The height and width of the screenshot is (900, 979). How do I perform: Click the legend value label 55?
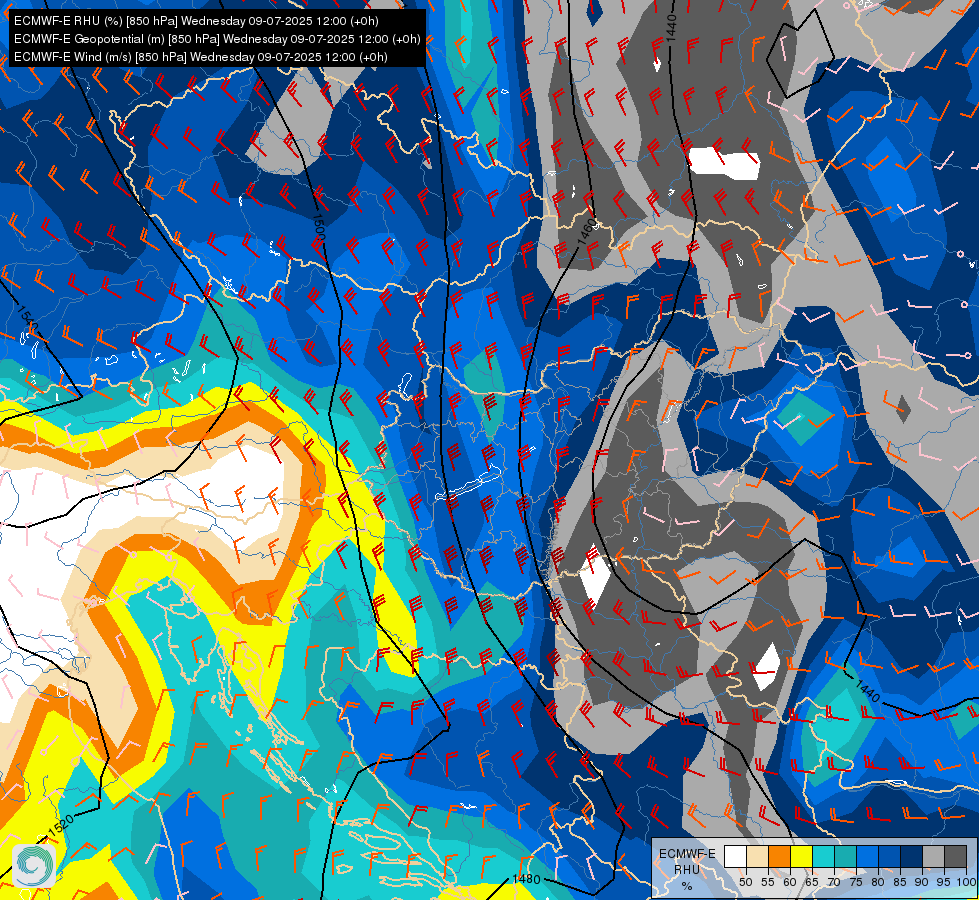click(768, 882)
